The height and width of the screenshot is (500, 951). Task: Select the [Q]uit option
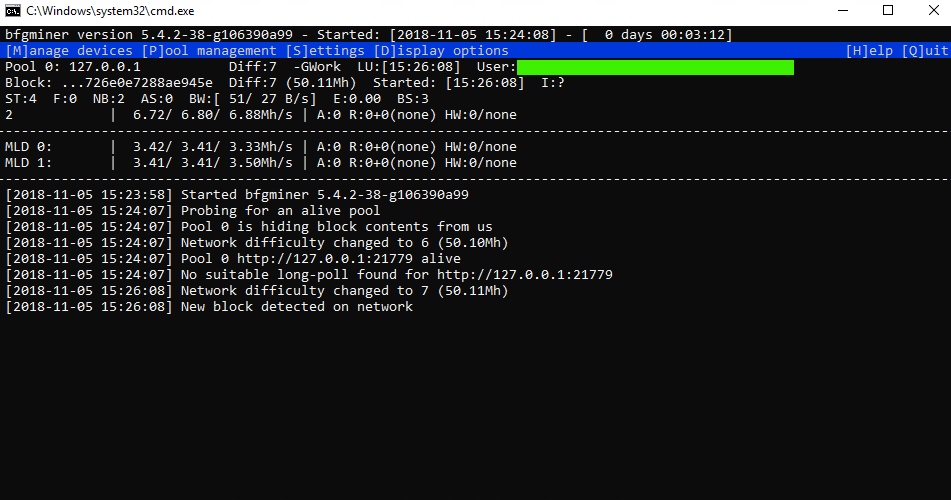tap(924, 50)
